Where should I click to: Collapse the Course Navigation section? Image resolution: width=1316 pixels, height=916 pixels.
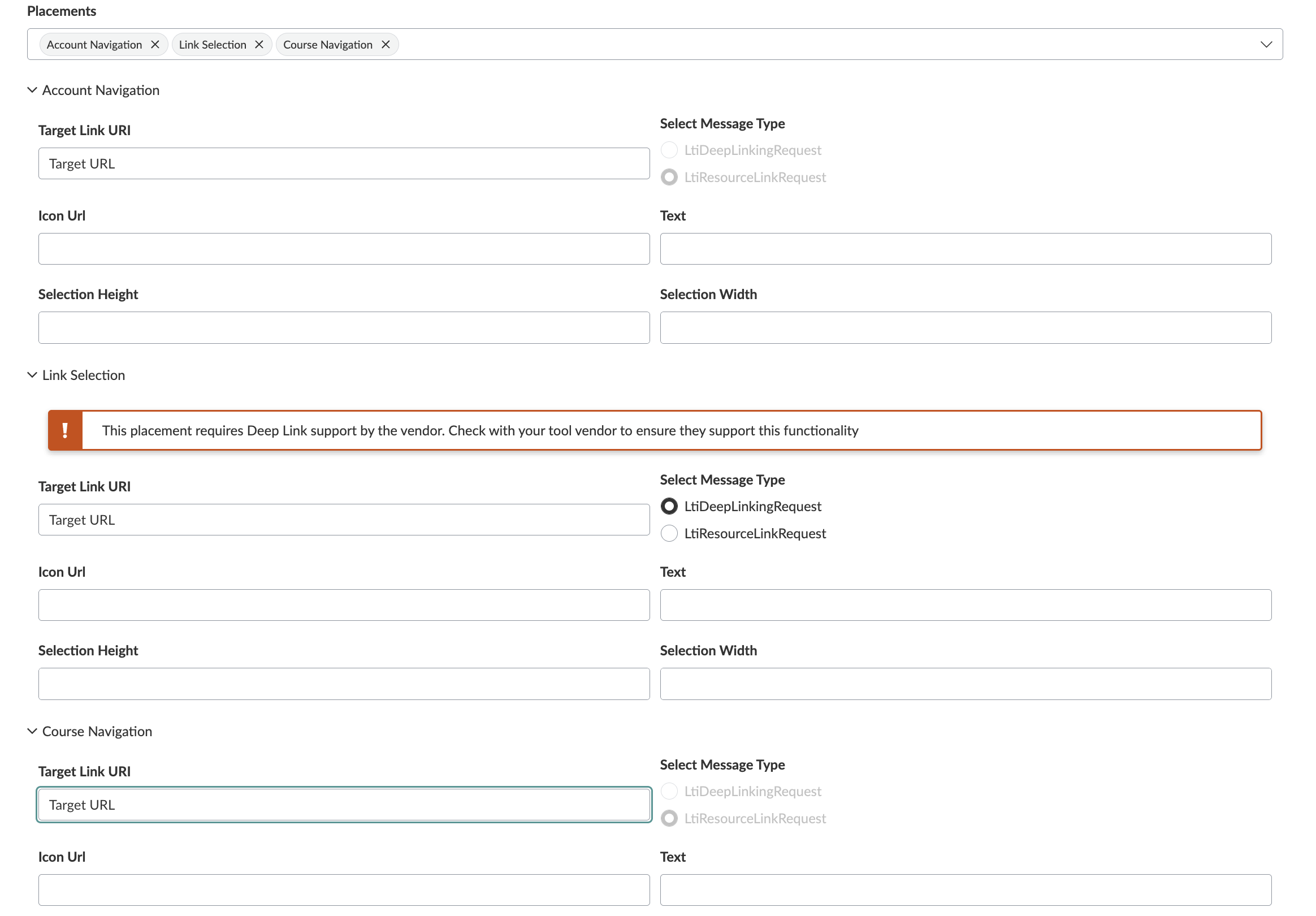[x=90, y=732]
